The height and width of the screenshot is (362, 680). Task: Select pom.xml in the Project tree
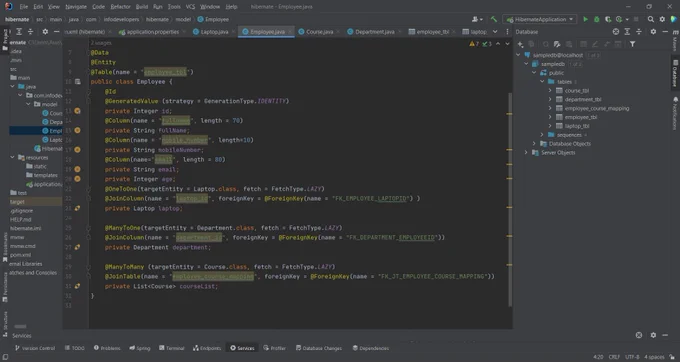(x=20, y=255)
